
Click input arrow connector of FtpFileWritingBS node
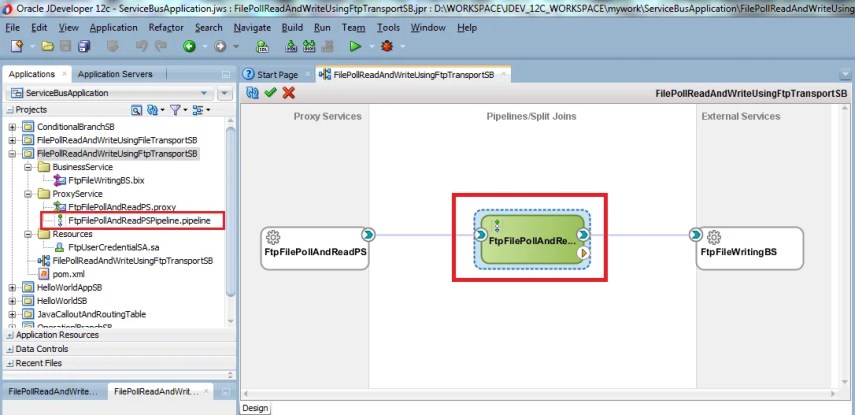(696, 235)
